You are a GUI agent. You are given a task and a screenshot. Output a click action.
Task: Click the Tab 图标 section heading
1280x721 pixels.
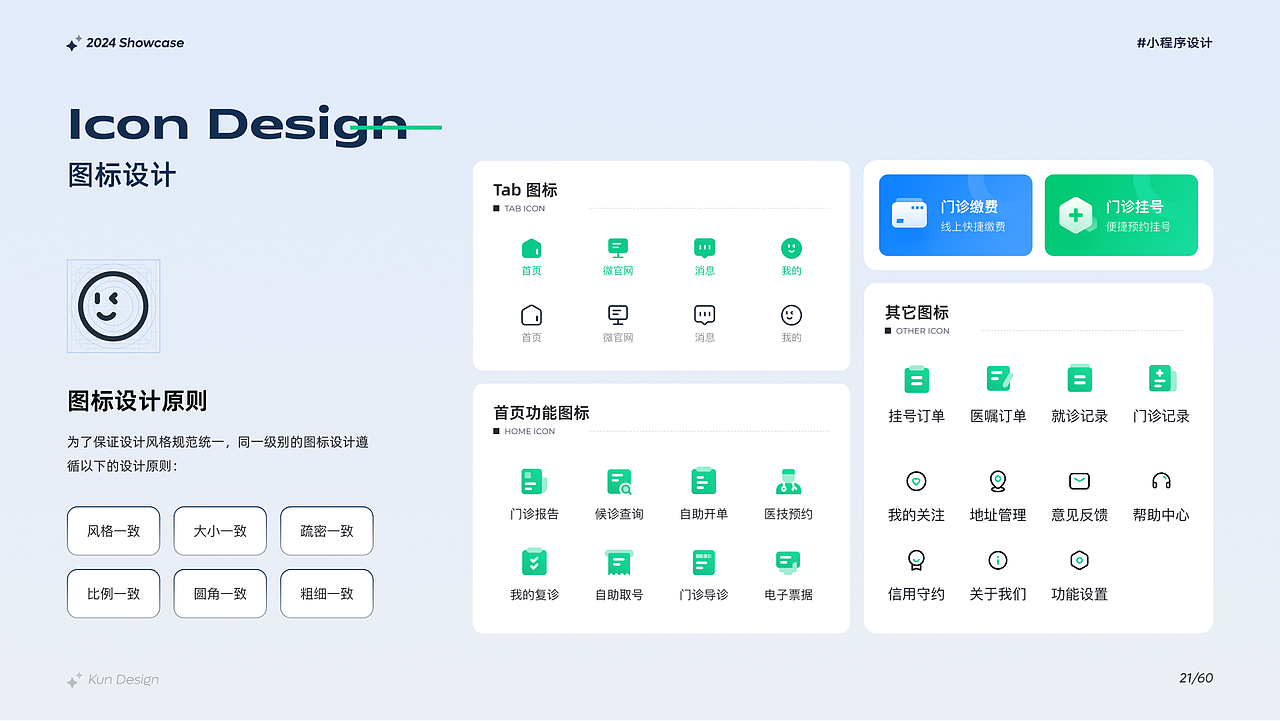525,190
